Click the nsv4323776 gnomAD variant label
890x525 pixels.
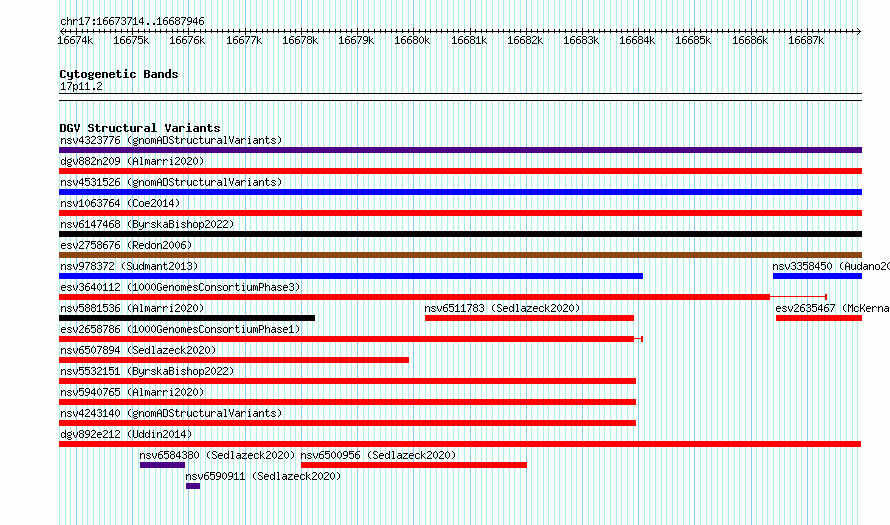pos(171,140)
